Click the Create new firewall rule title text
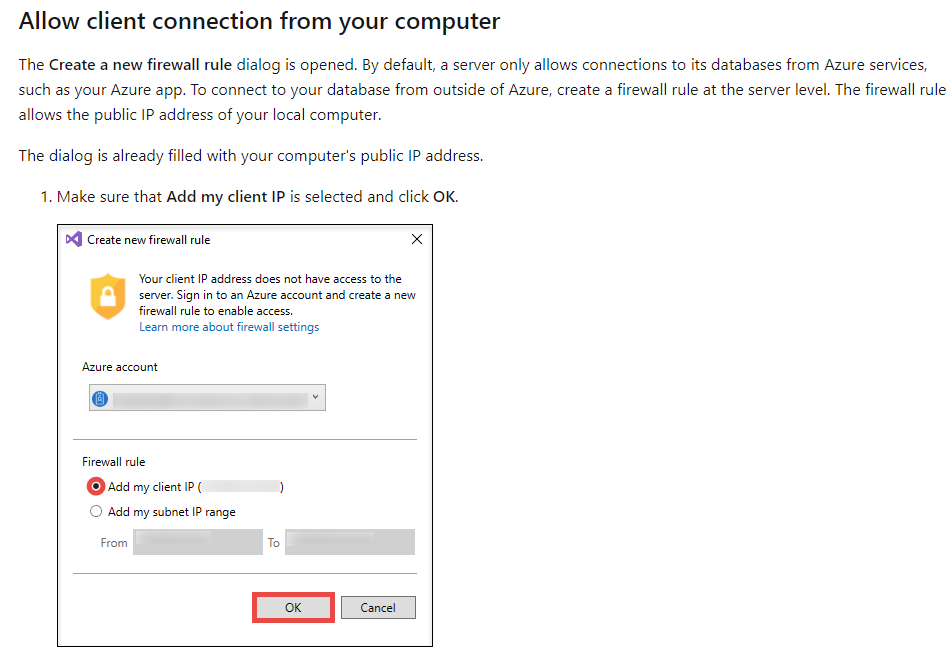The width and height of the screenshot is (946, 659). [x=148, y=240]
